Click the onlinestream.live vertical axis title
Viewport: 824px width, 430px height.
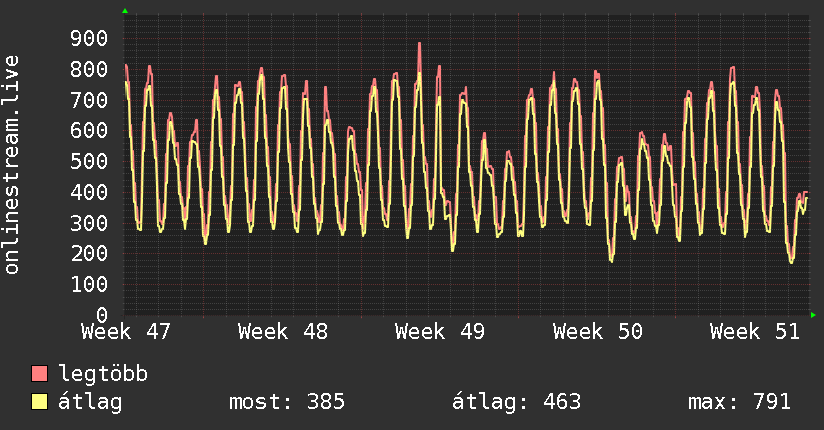pos(11,165)
